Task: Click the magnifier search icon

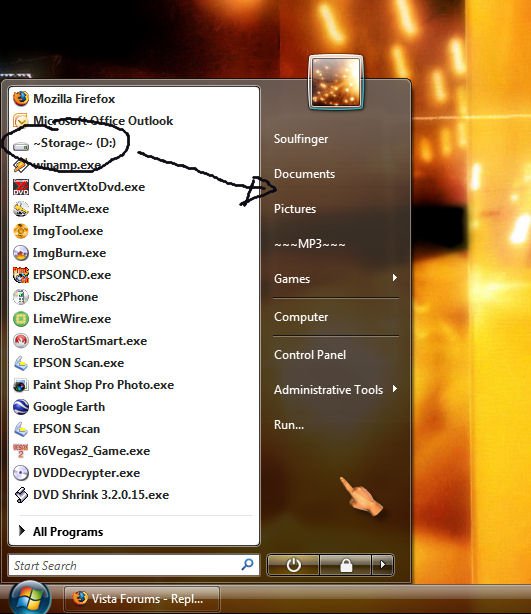Action: [247, 564]
